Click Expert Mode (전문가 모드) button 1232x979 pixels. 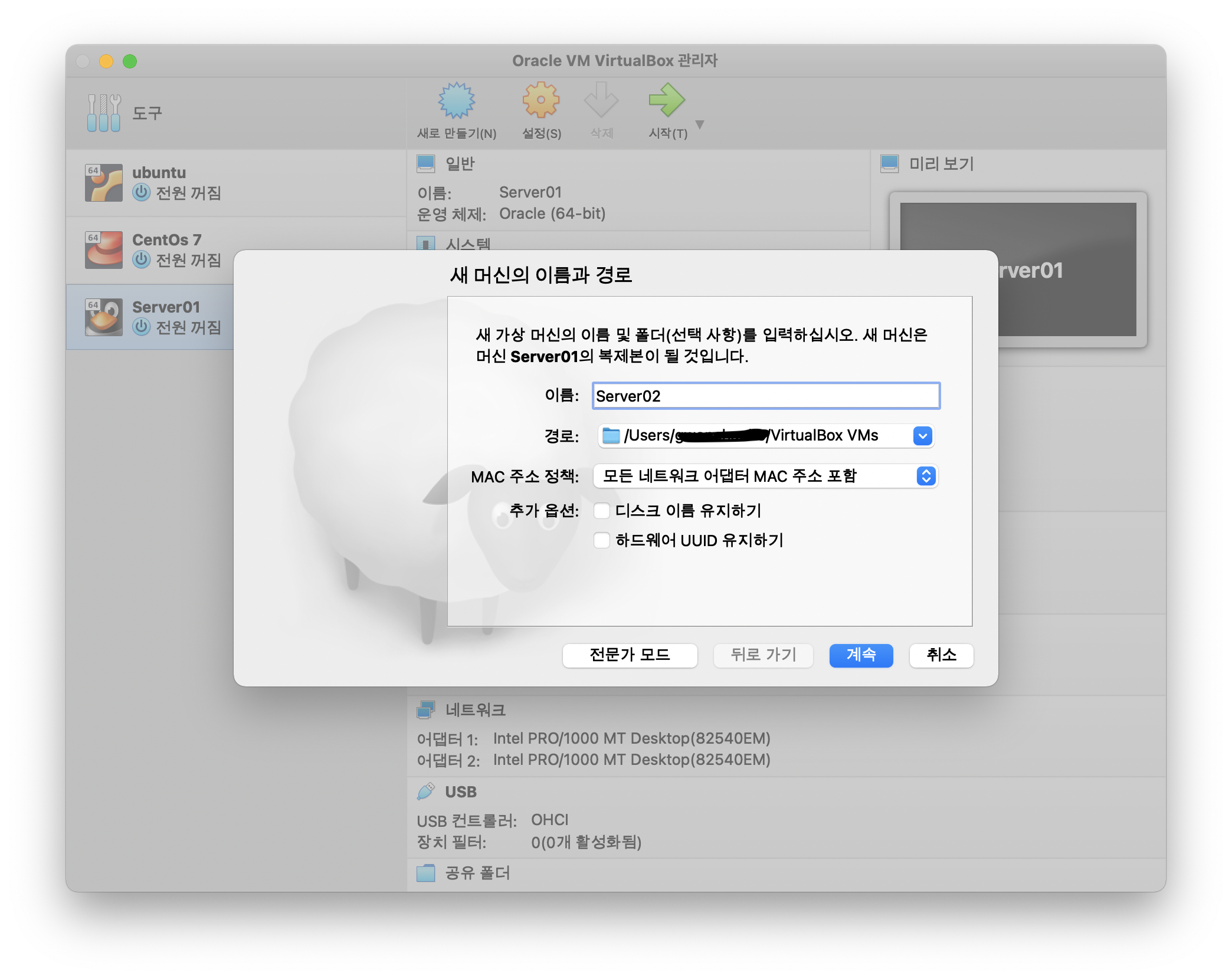pos(630,655)
